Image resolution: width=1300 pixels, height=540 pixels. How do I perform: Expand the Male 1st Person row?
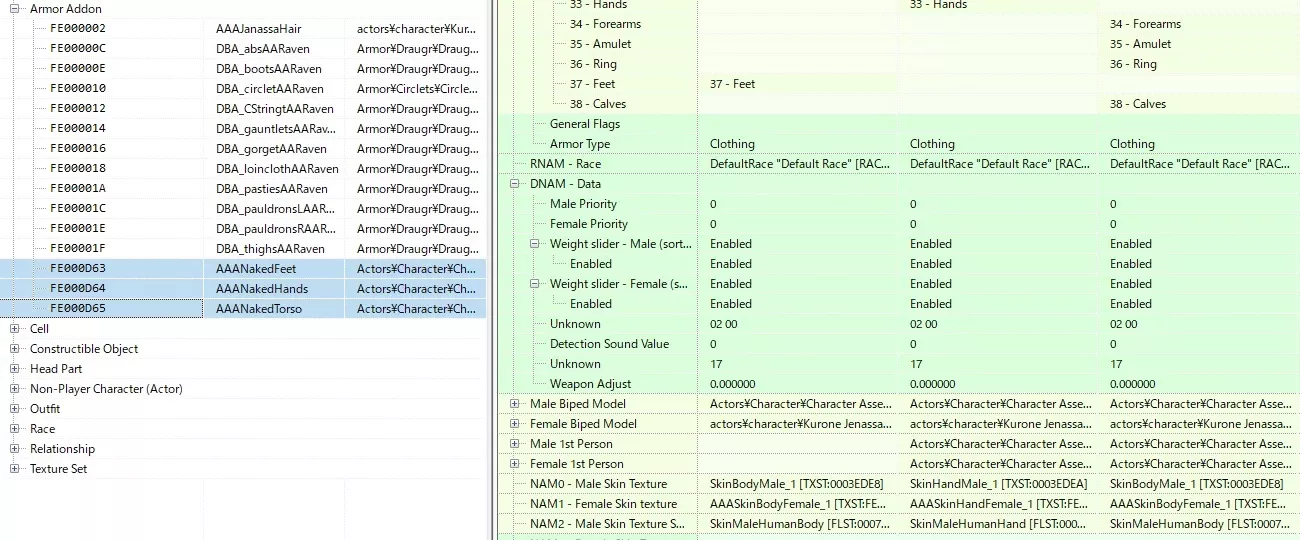coord(515,444)
